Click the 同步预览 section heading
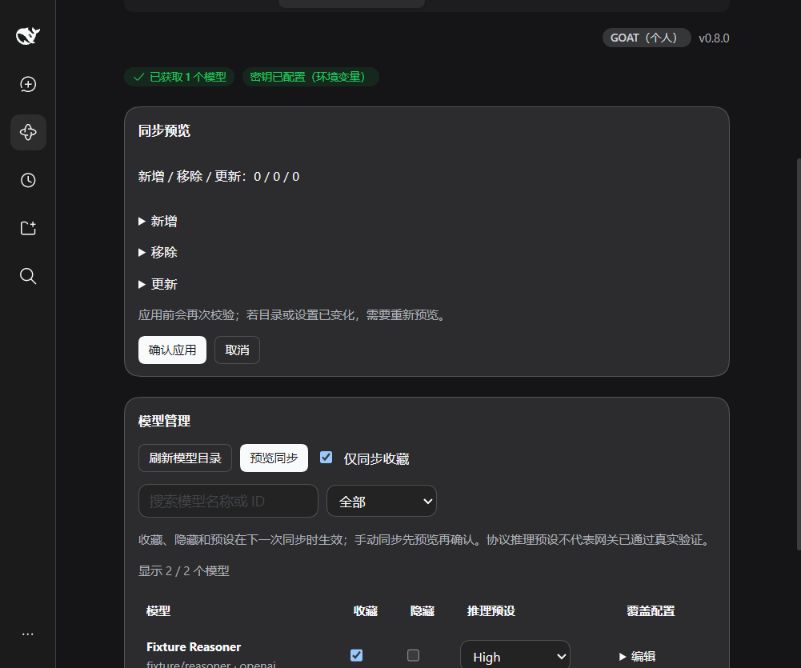This screenshot has width=801, height=668. (164, 131)
